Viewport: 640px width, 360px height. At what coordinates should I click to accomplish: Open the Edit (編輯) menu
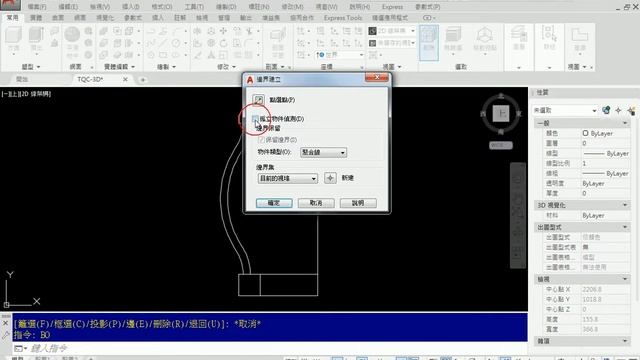point(68,7)
